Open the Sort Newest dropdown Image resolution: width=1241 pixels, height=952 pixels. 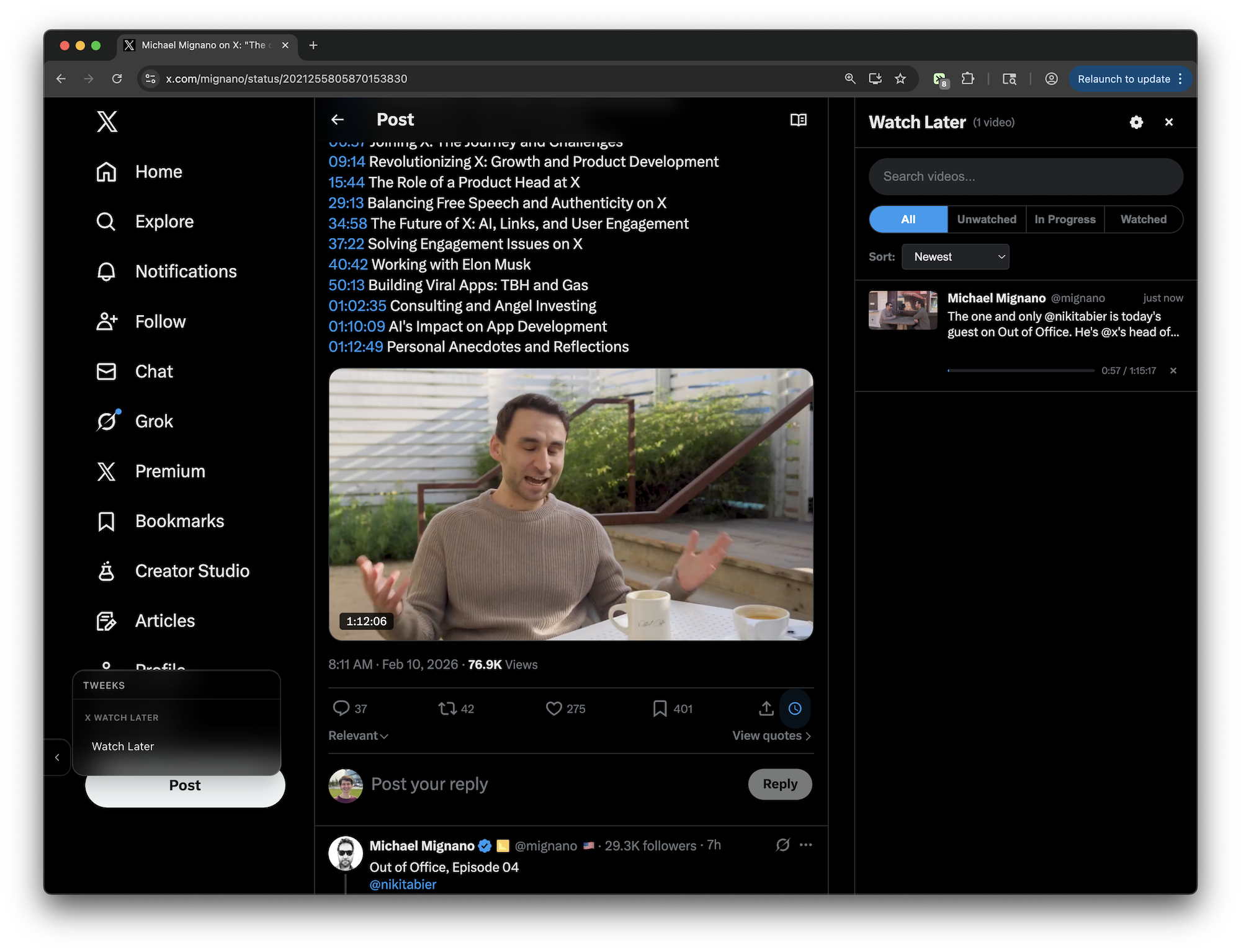(x=955, y=257)
